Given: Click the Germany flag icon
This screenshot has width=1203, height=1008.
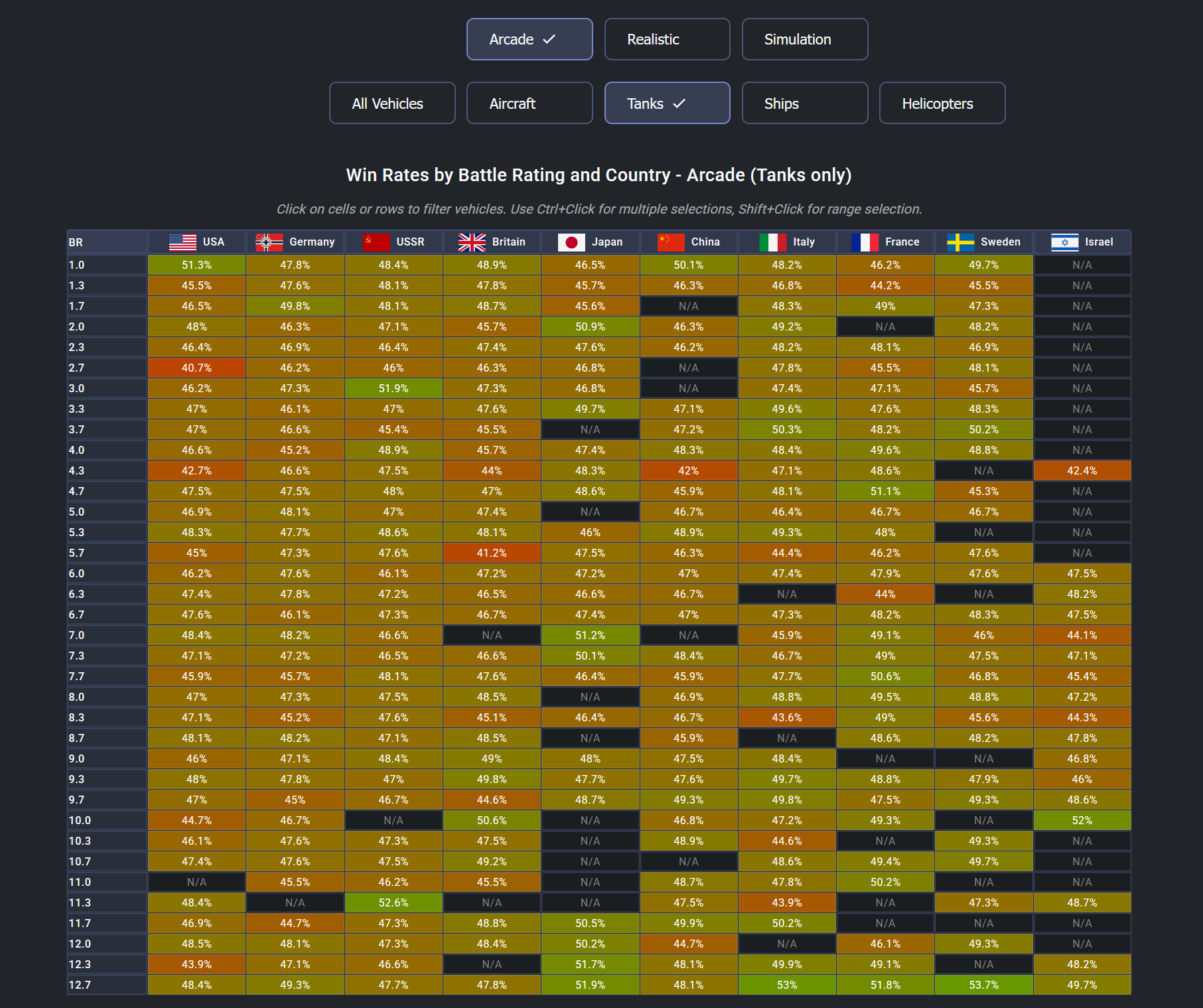Looking at the screenshot, I should (x=269, y=242).
